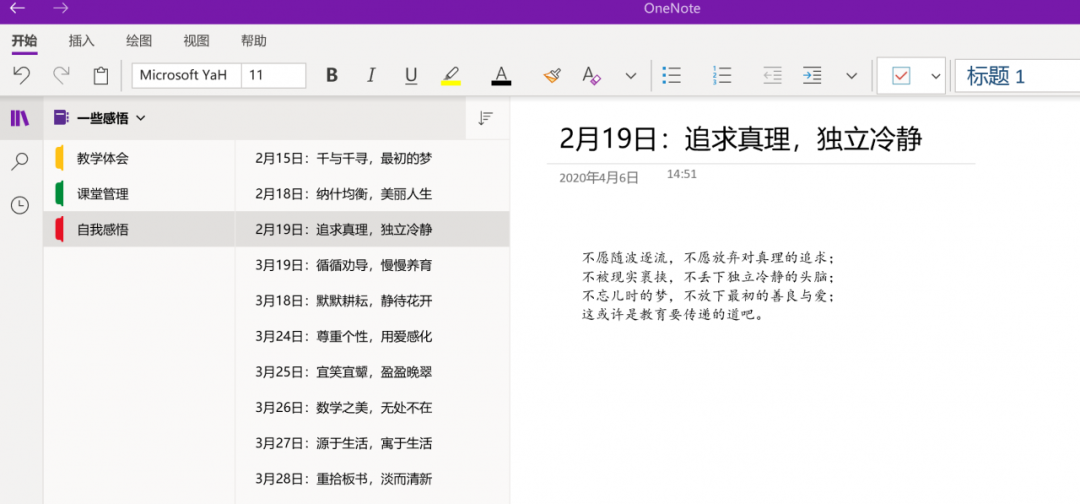Open the 绘图 tab

[138, 41]
